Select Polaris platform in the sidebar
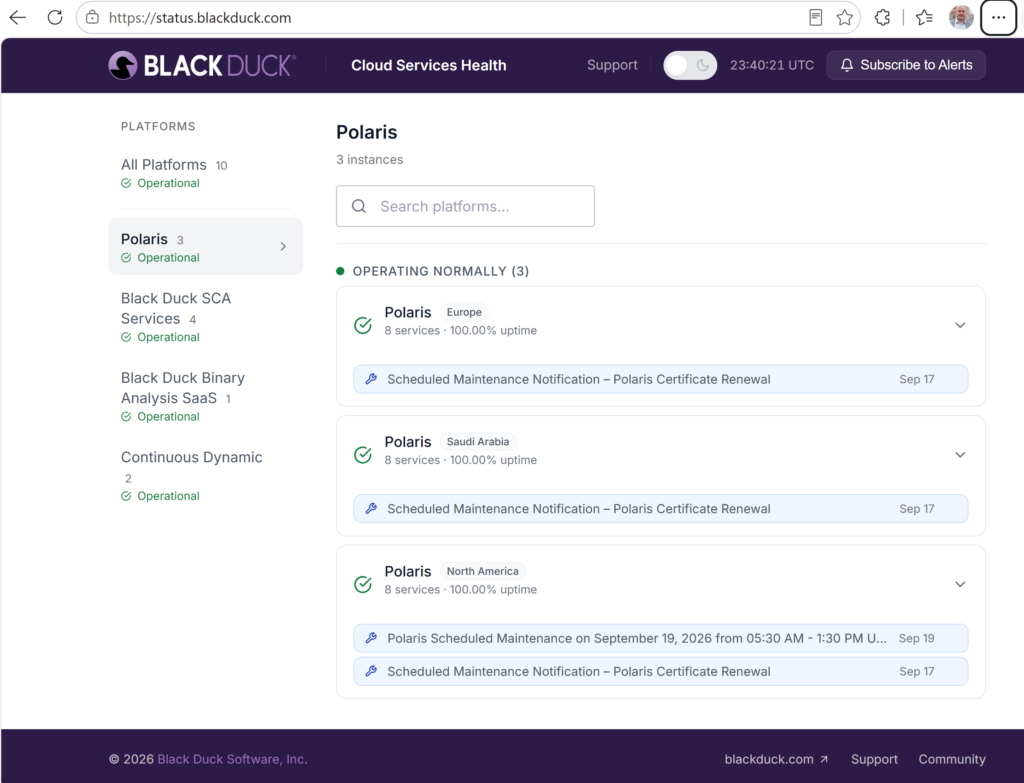 (x=205, y=247)
